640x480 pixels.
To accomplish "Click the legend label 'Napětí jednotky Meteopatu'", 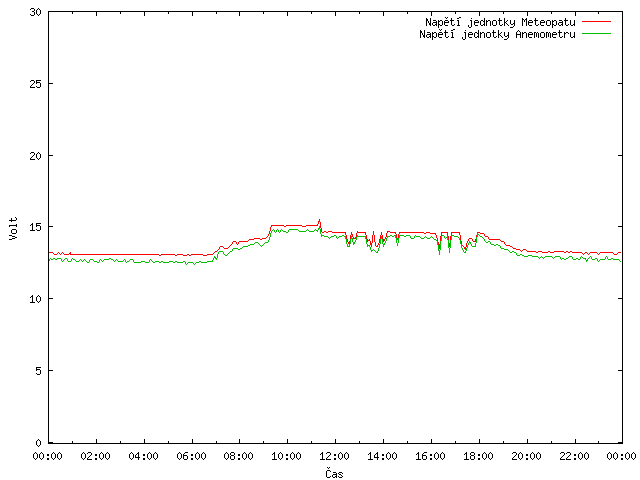I will 500,22.
